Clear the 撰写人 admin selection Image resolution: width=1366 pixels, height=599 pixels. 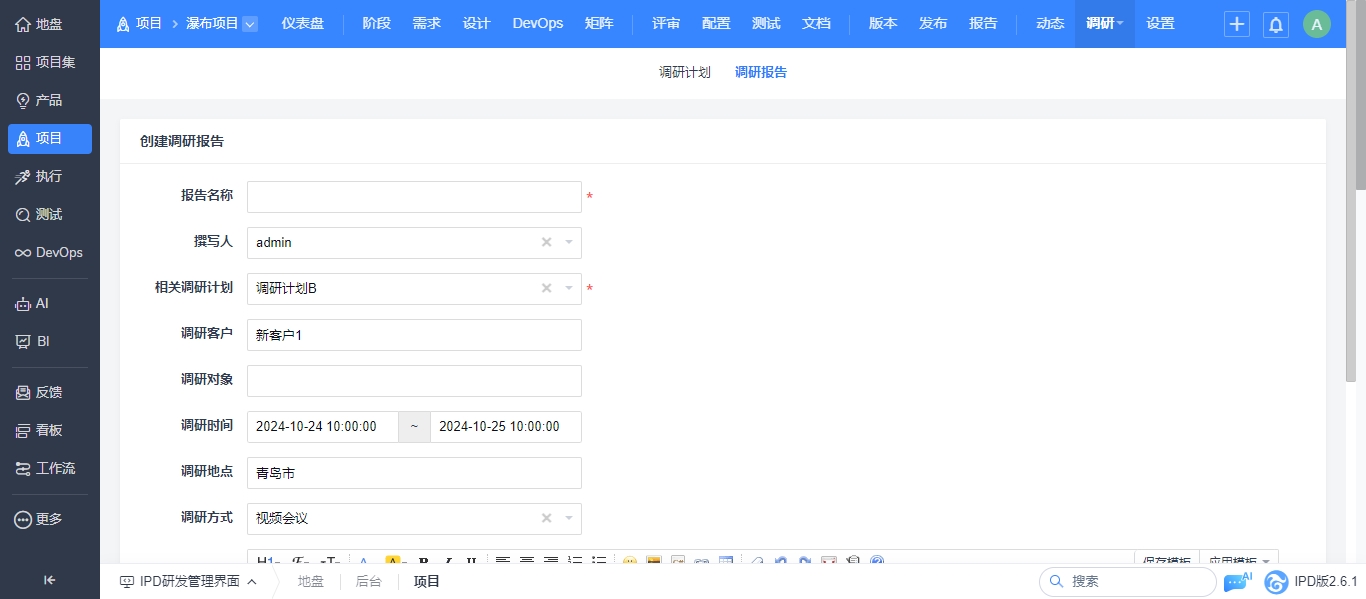point(546,242)
